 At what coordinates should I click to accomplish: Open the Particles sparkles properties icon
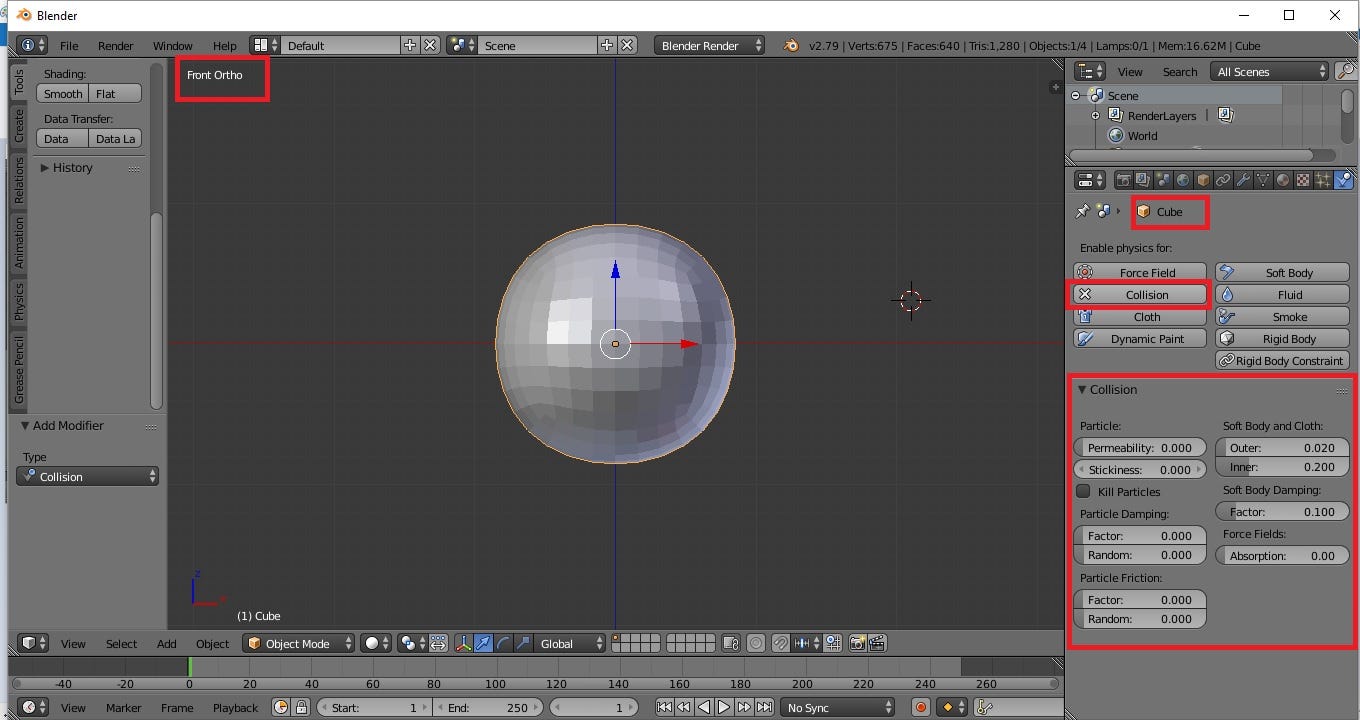(1323, 179)
